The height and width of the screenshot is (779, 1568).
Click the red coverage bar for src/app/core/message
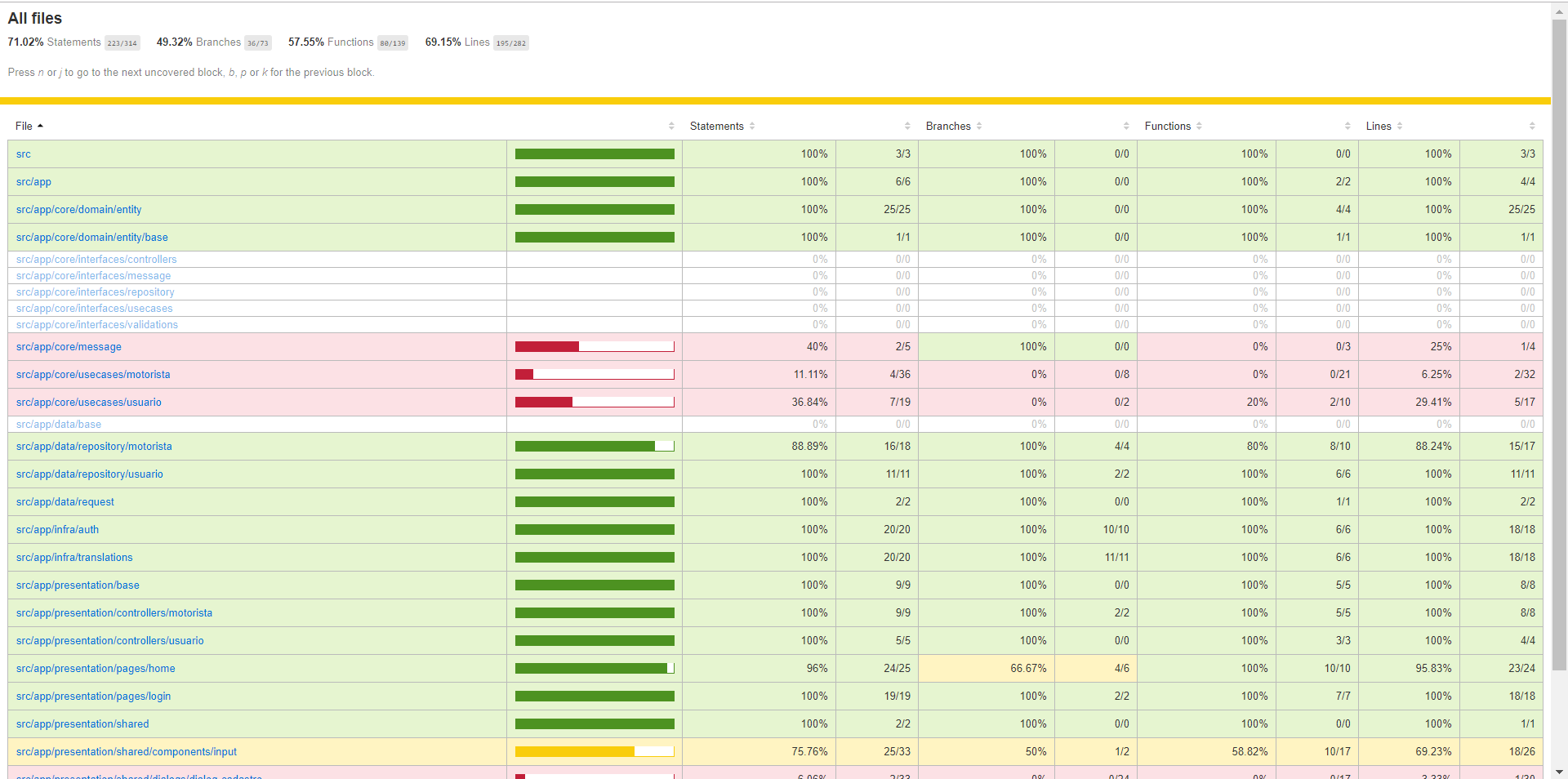point(595,346)
